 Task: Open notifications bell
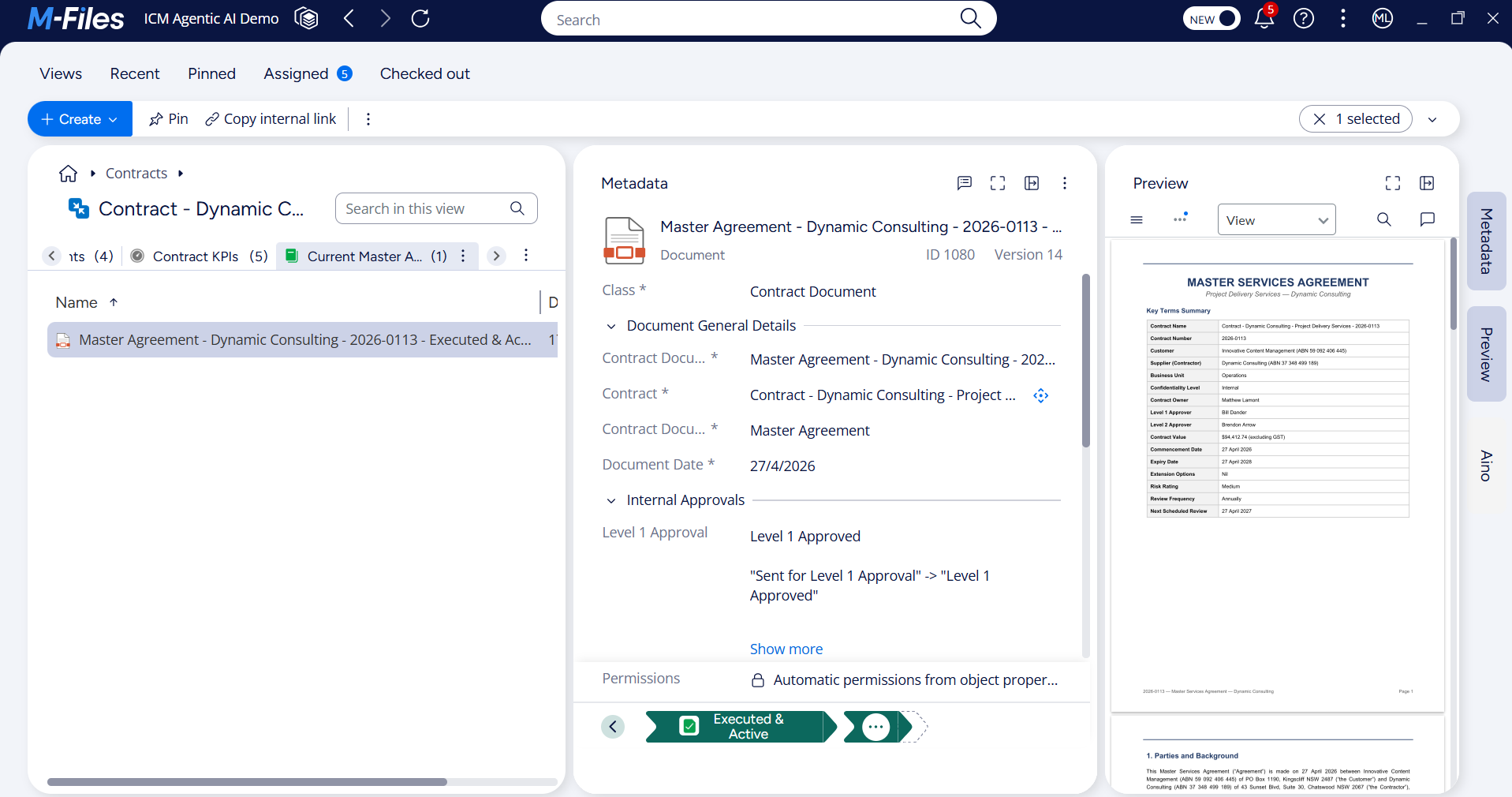tap(1264, 18)
